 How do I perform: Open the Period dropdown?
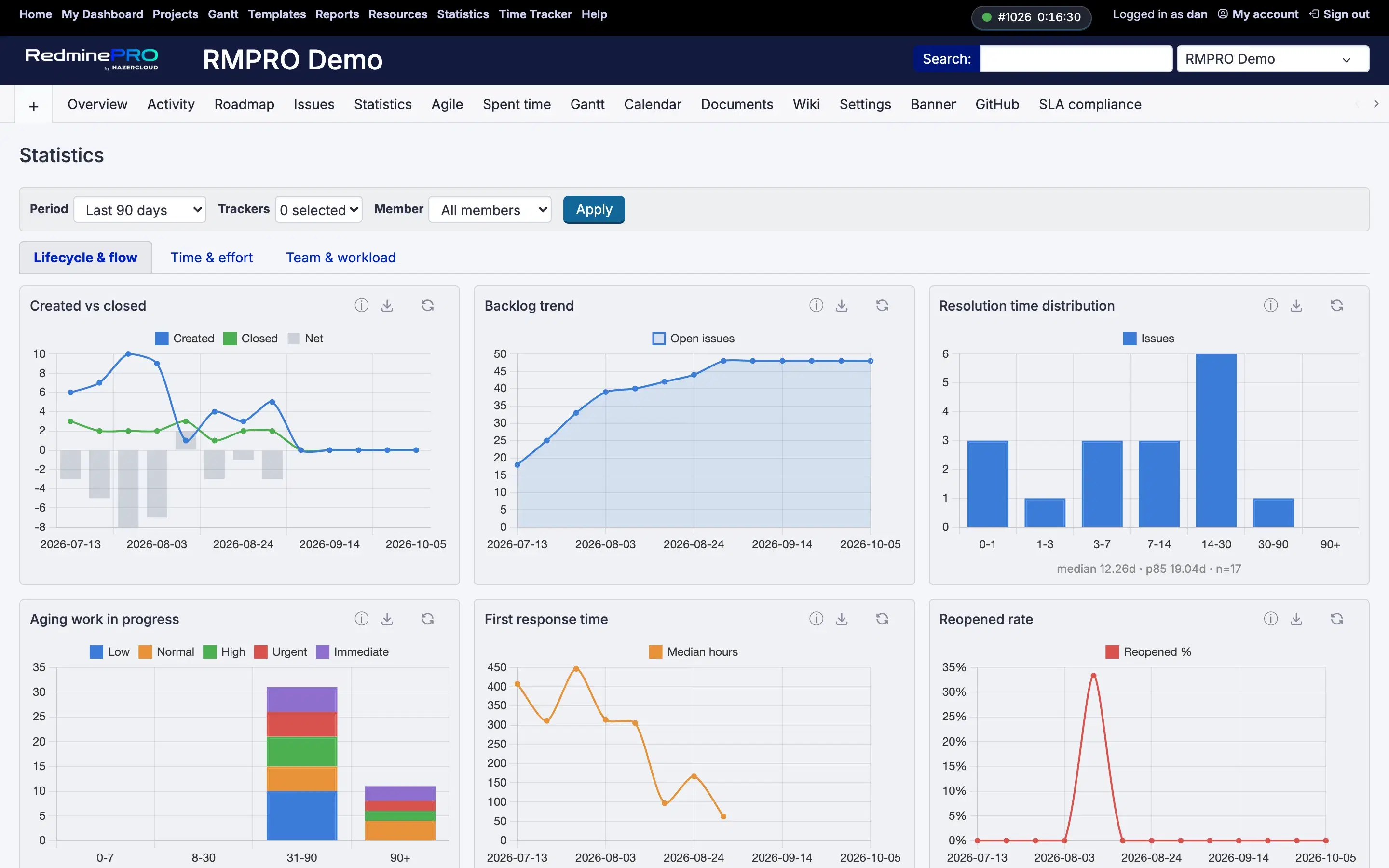pos(140,210)
